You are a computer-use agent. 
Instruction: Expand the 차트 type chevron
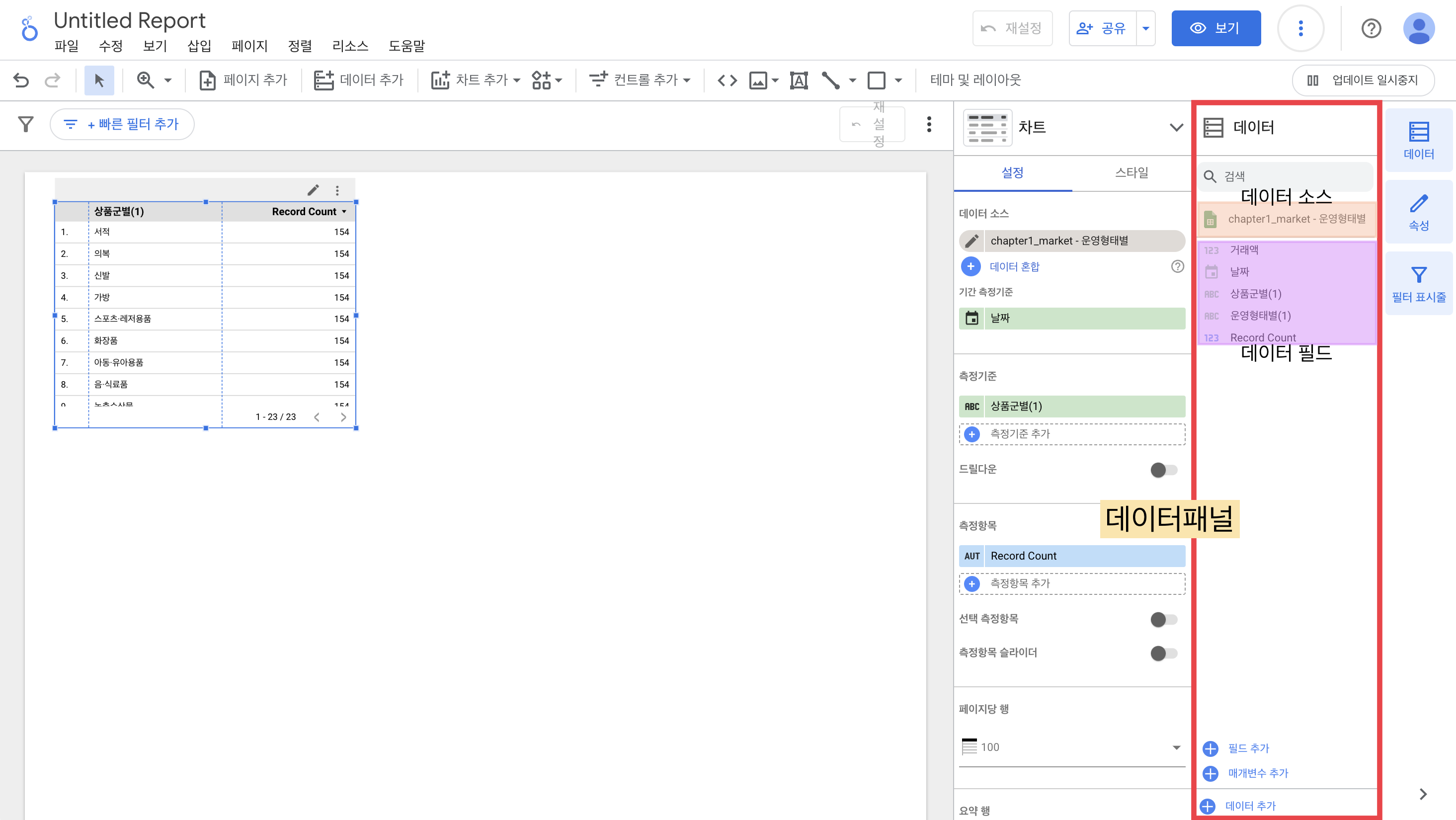click(x=1176, y=127)
